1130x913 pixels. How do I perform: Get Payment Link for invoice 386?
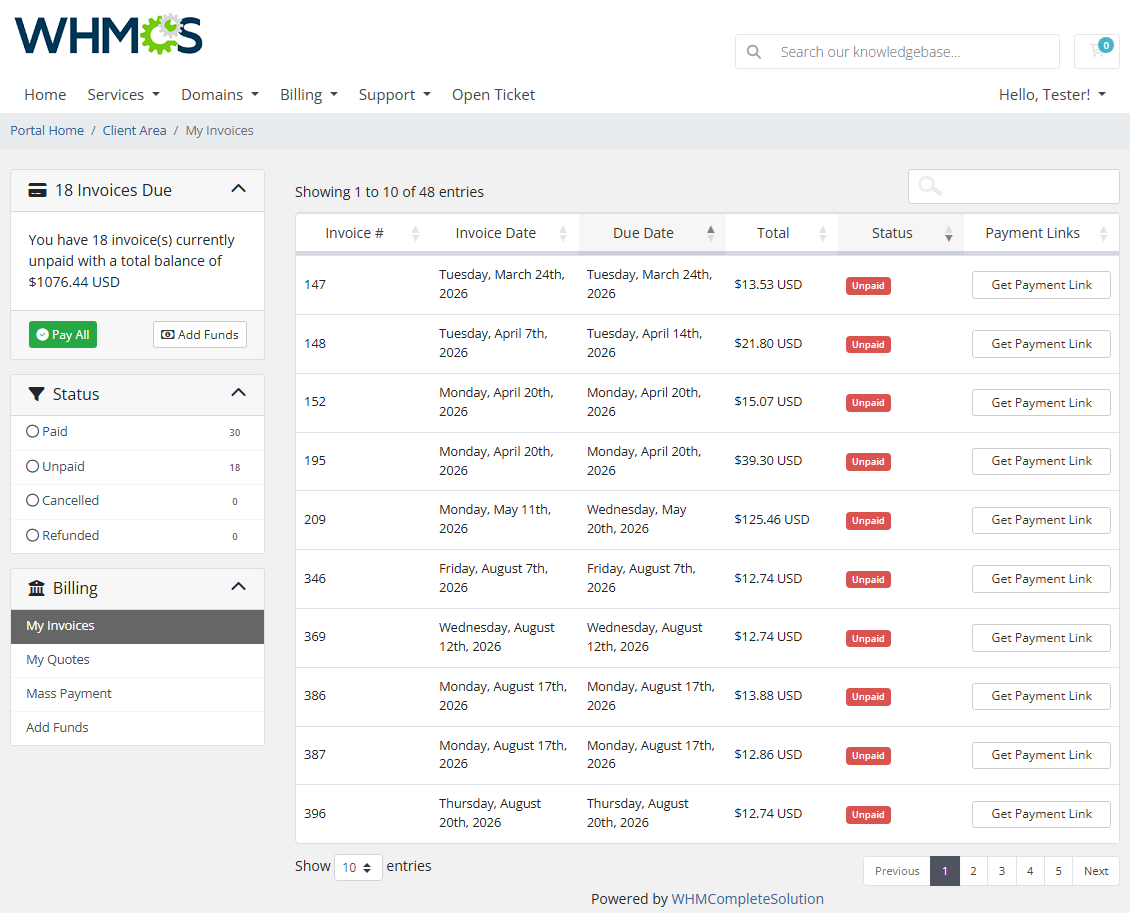pos(1041,696)
